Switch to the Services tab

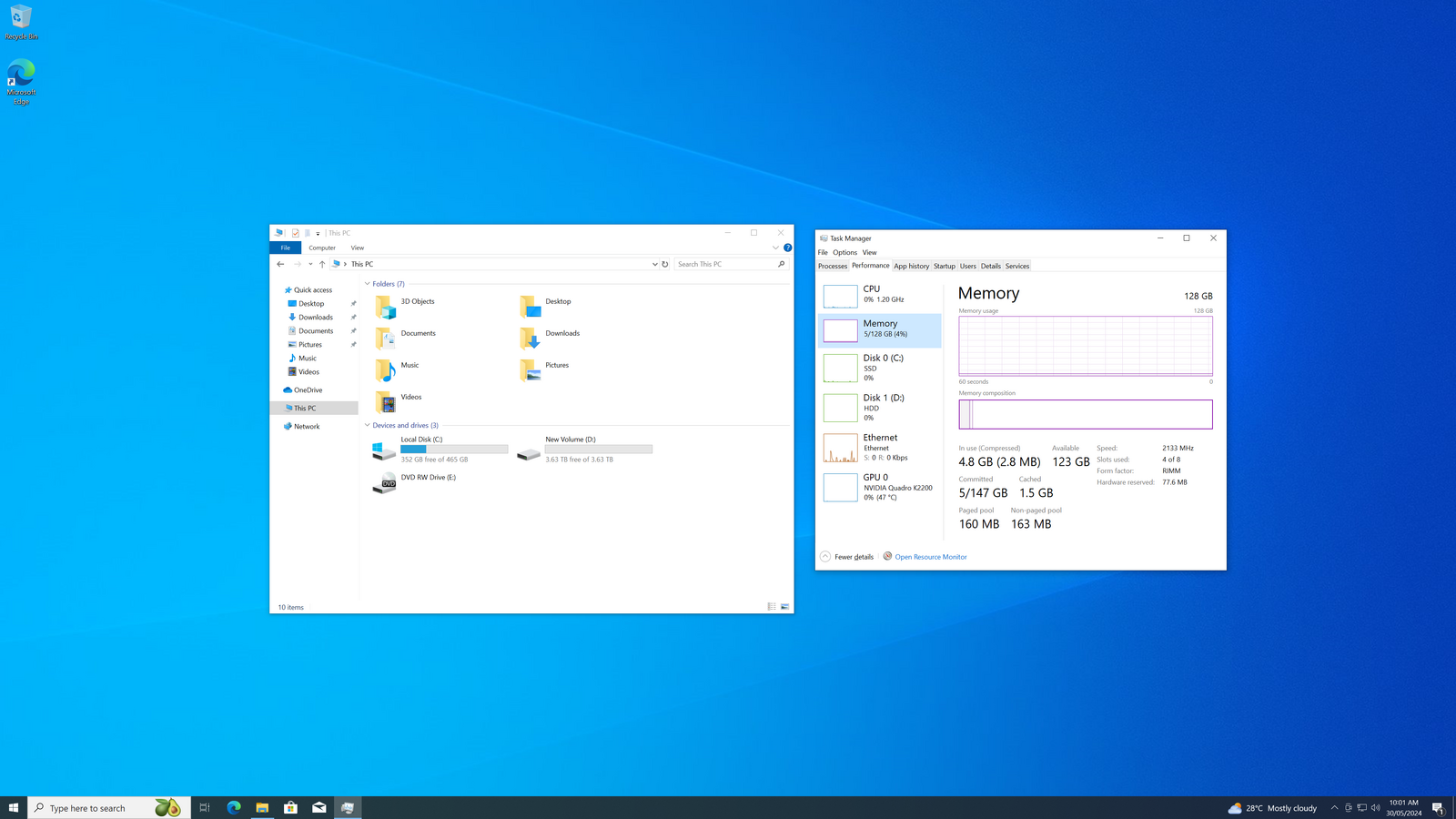pyautogui.click(x=1017, y=267)
